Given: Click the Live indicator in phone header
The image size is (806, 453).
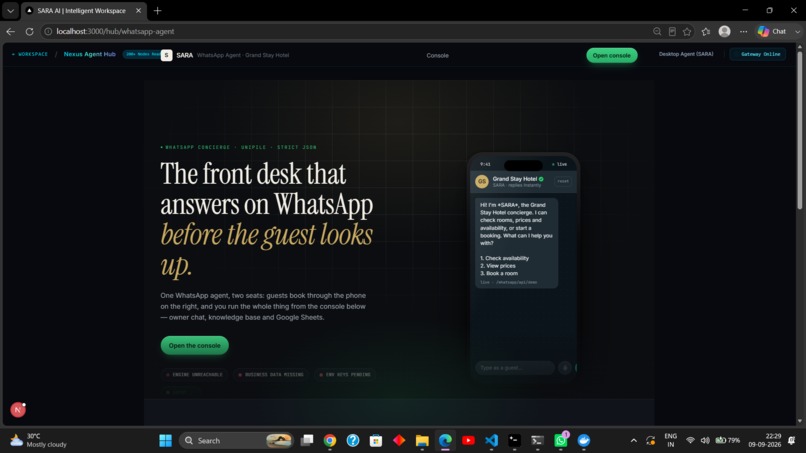Looking at the screenshot, I should coord(559,165).
